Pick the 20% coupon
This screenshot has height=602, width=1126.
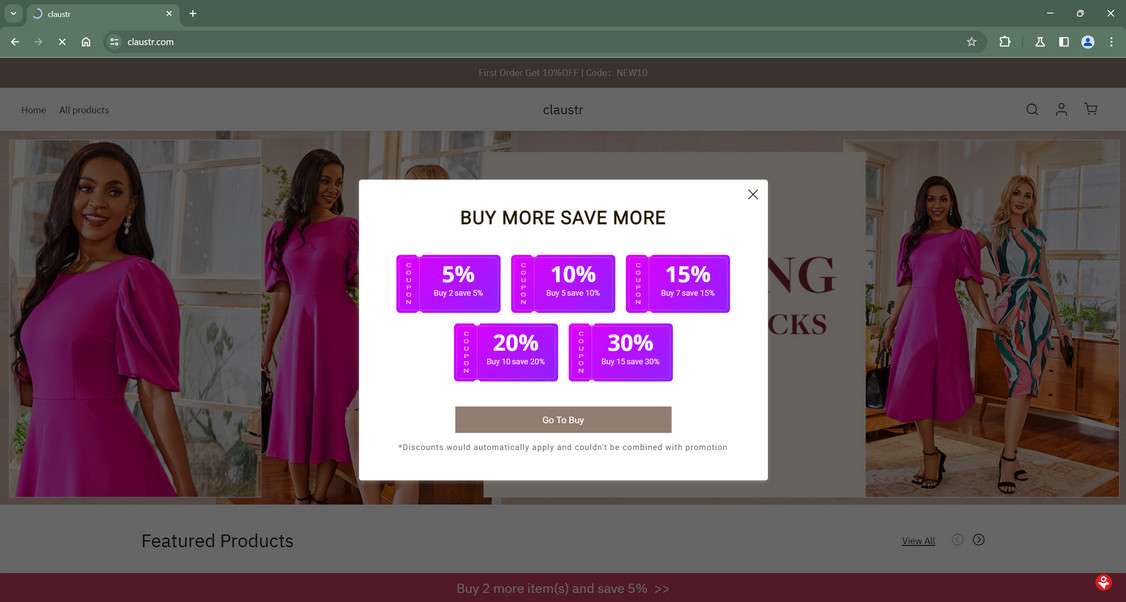point(506,352)
